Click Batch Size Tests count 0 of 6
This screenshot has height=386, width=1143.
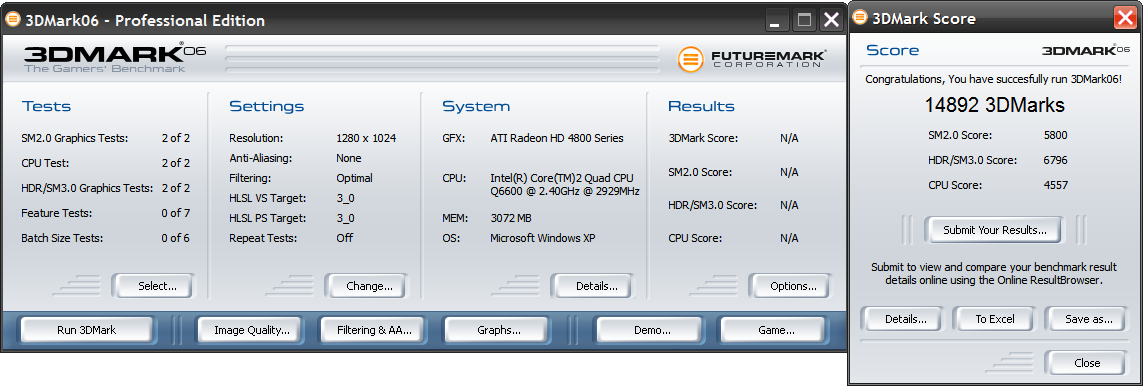pos(176,238)
